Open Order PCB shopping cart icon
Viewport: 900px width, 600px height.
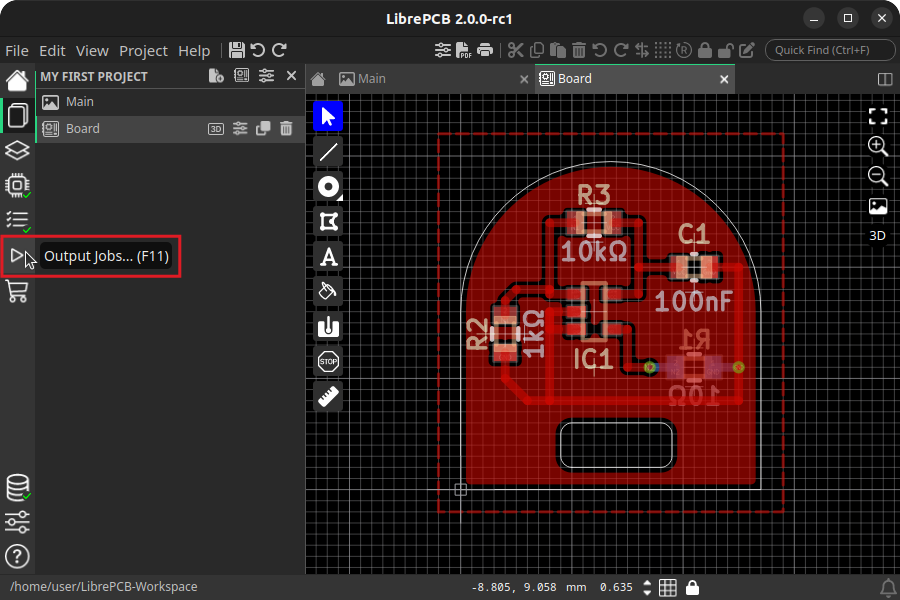click(x=18, y=291)
